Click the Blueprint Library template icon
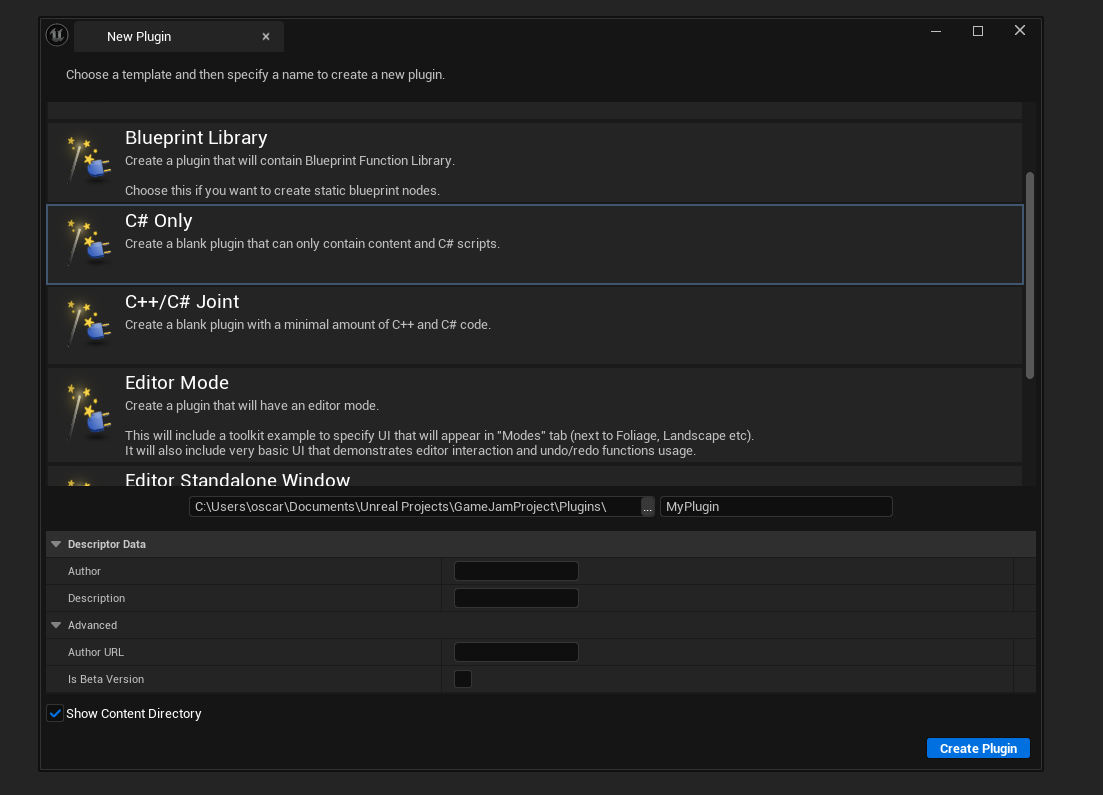The width and height of the screenshot is (1103, 795). [x=87, y=160]
